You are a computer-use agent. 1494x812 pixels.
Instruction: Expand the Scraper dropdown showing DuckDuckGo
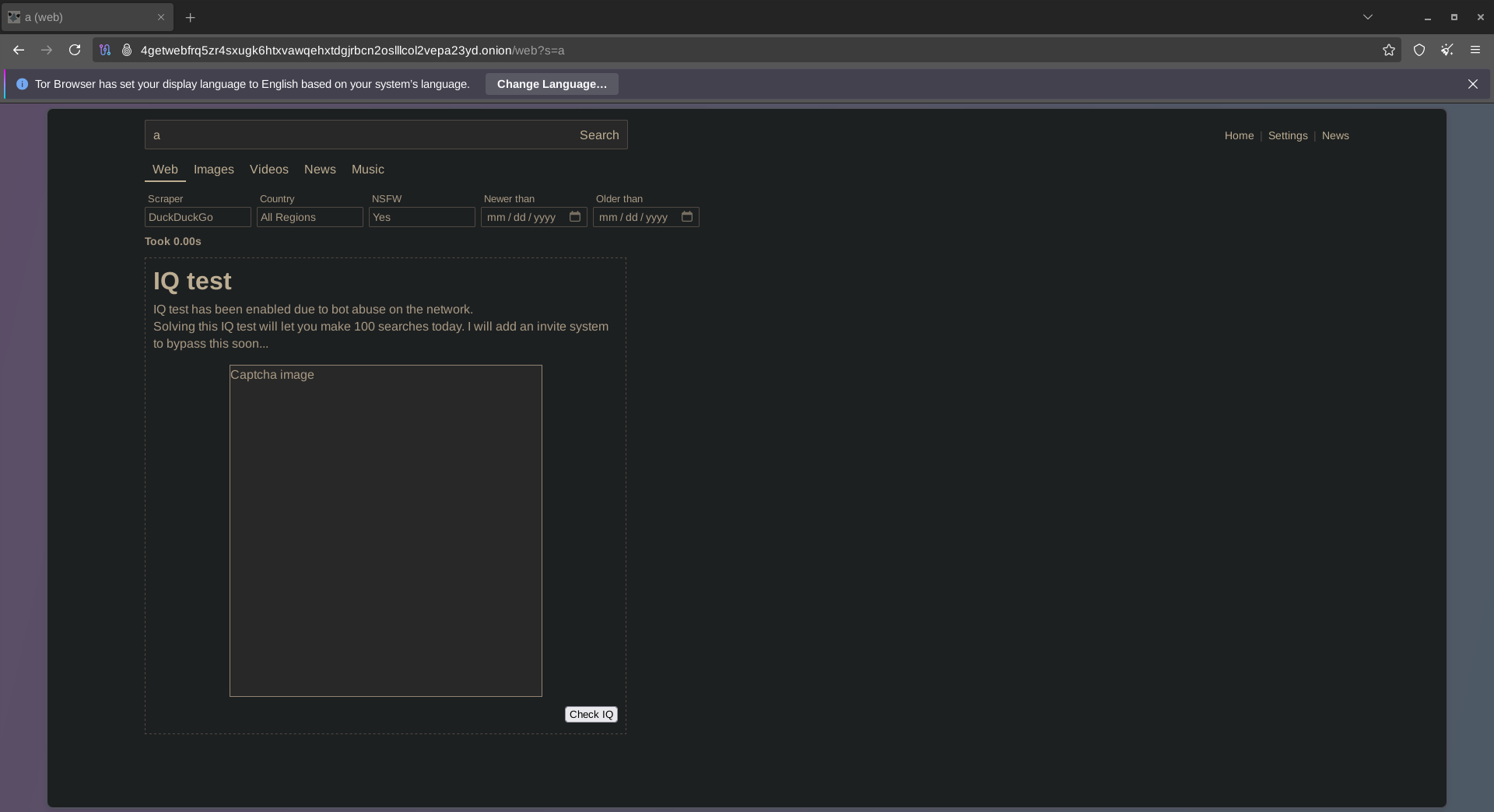coord(198,217)
